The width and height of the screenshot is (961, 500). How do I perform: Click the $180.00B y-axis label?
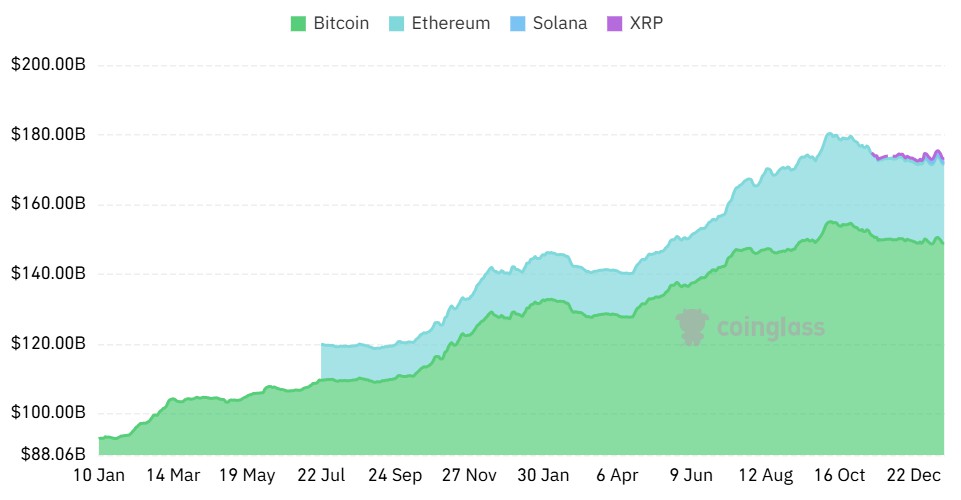coord(48,134)
